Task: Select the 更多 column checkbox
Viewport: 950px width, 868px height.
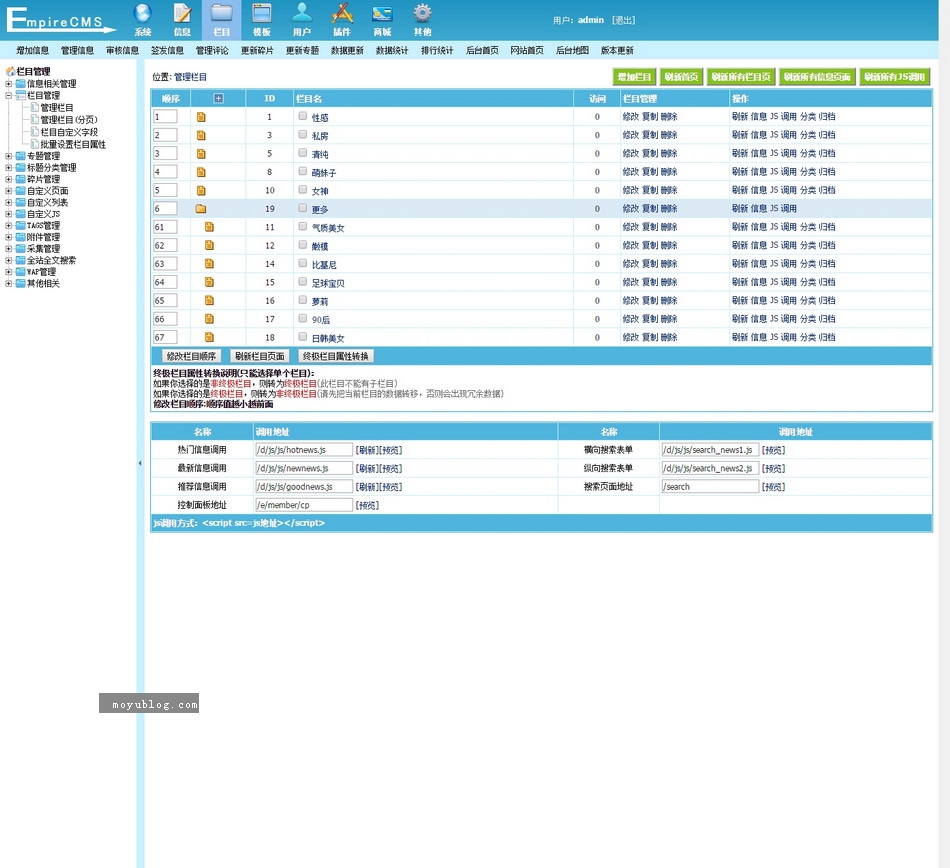Action: (302, 208)
